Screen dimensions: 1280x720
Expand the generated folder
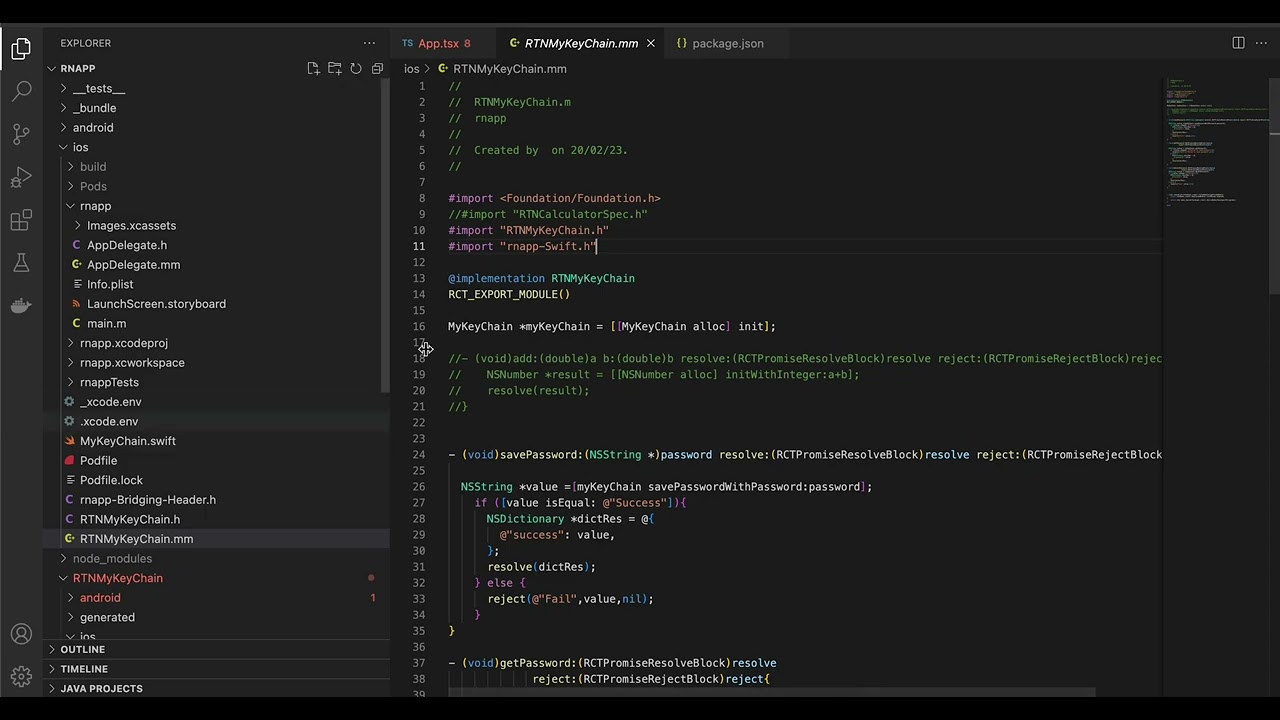[x=107, y=617]
